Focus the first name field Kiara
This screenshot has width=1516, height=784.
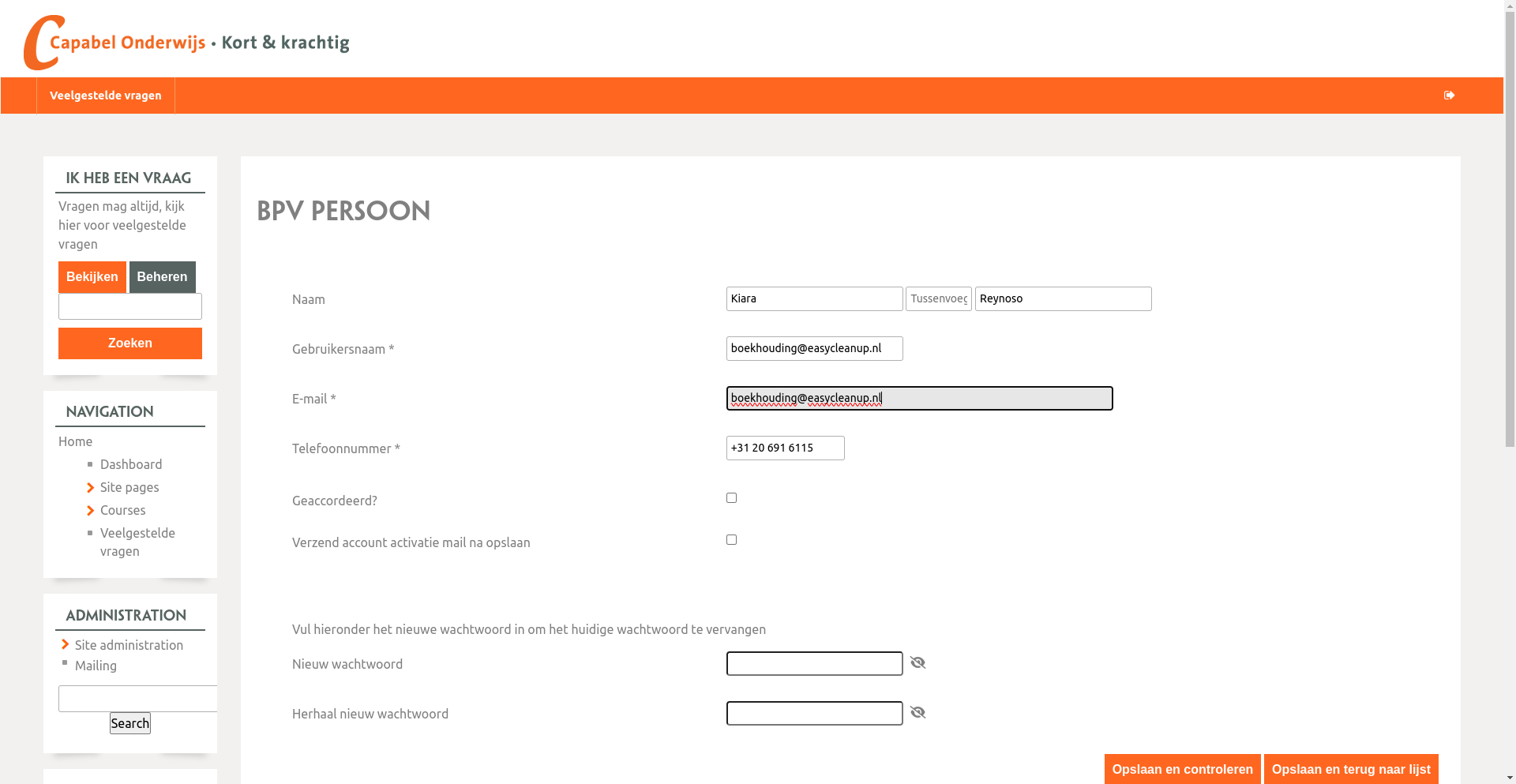point(814,298)
